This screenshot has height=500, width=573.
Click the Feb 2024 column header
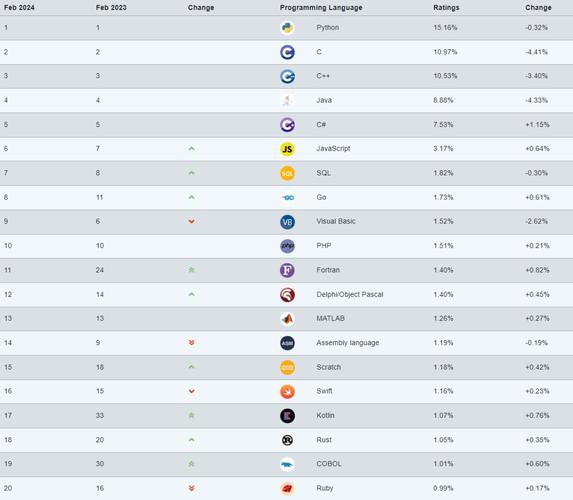[19, 8]
